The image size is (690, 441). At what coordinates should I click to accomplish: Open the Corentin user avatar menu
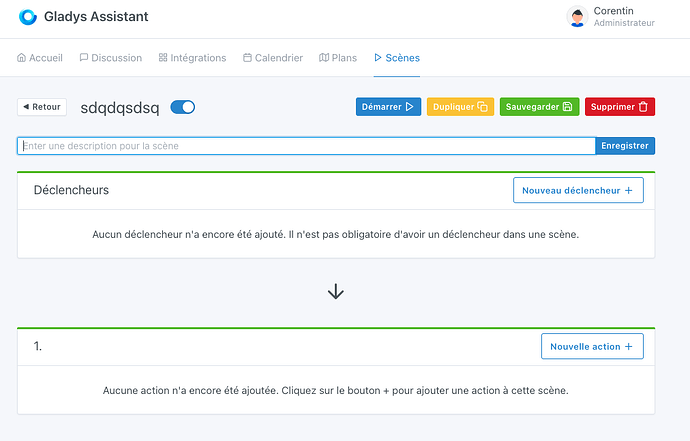tap(577, 16)
